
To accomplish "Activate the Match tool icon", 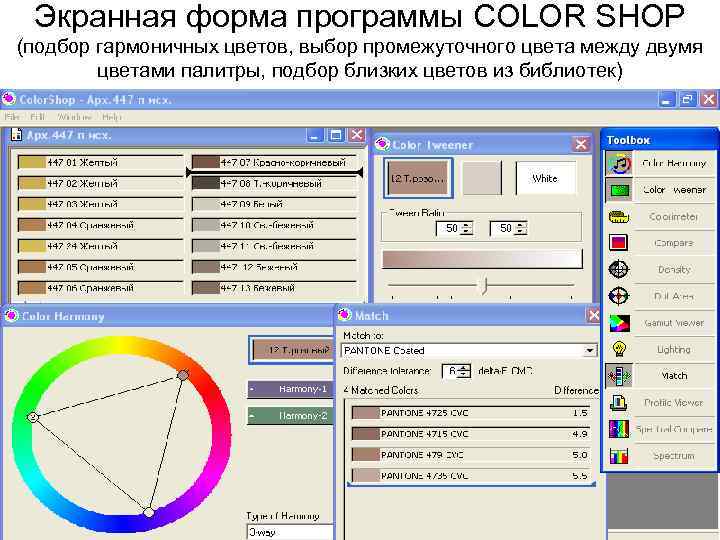I will tap(619, 376).
